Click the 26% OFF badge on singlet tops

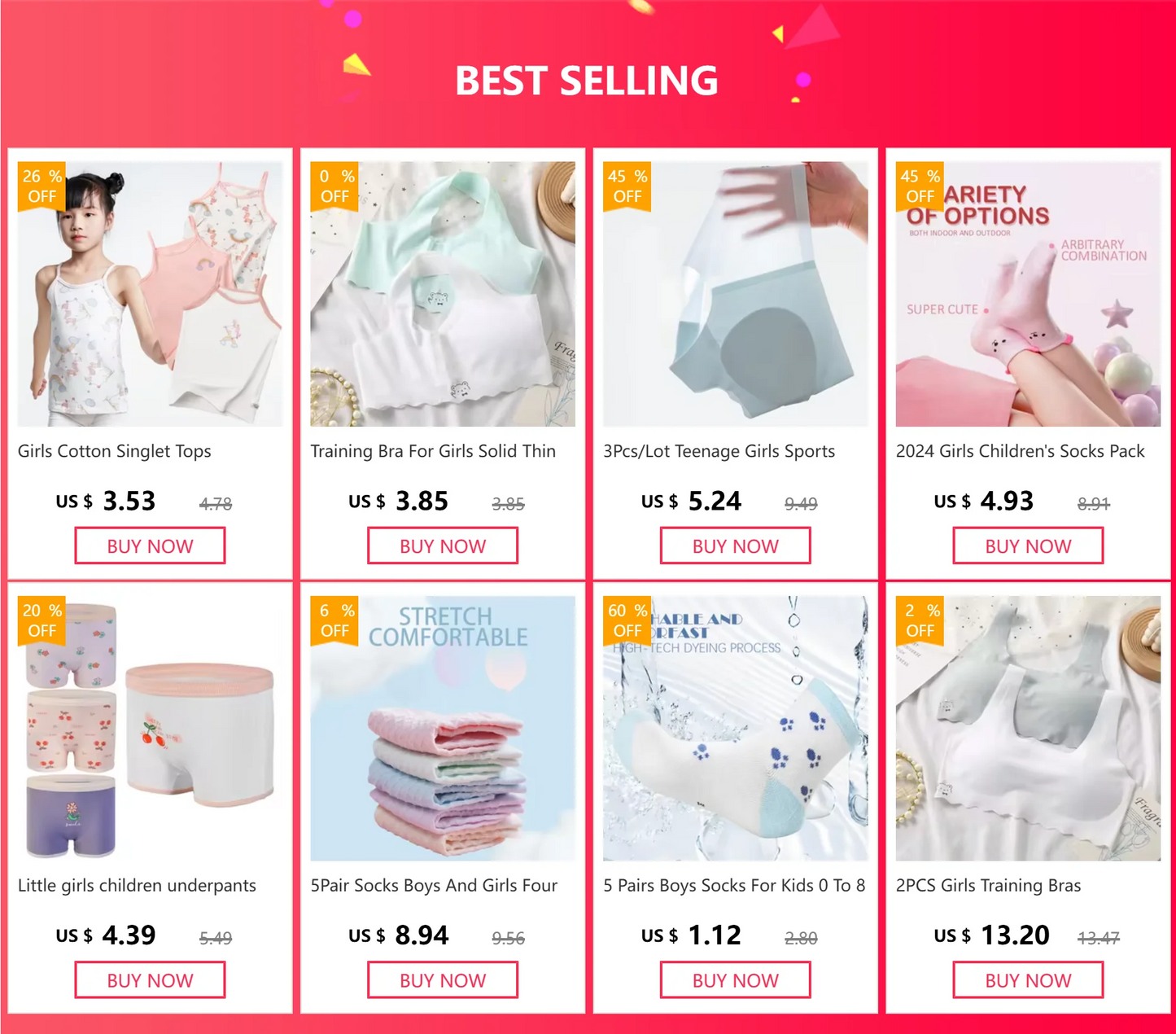coord(42,186)
